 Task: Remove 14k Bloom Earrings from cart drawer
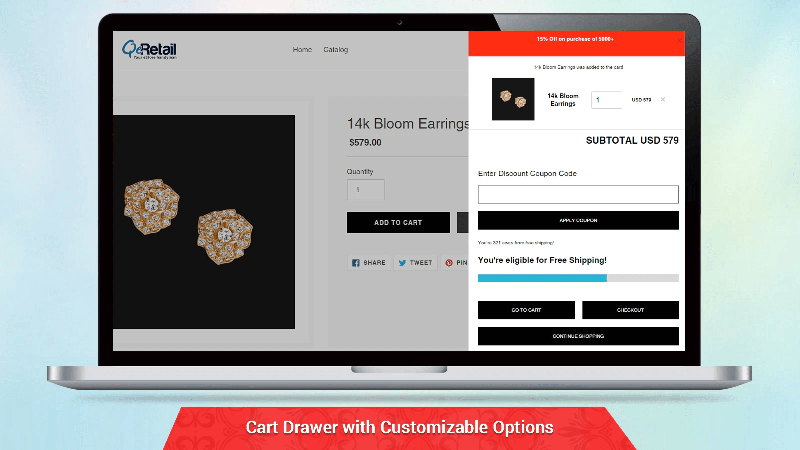tap(663, 99)
